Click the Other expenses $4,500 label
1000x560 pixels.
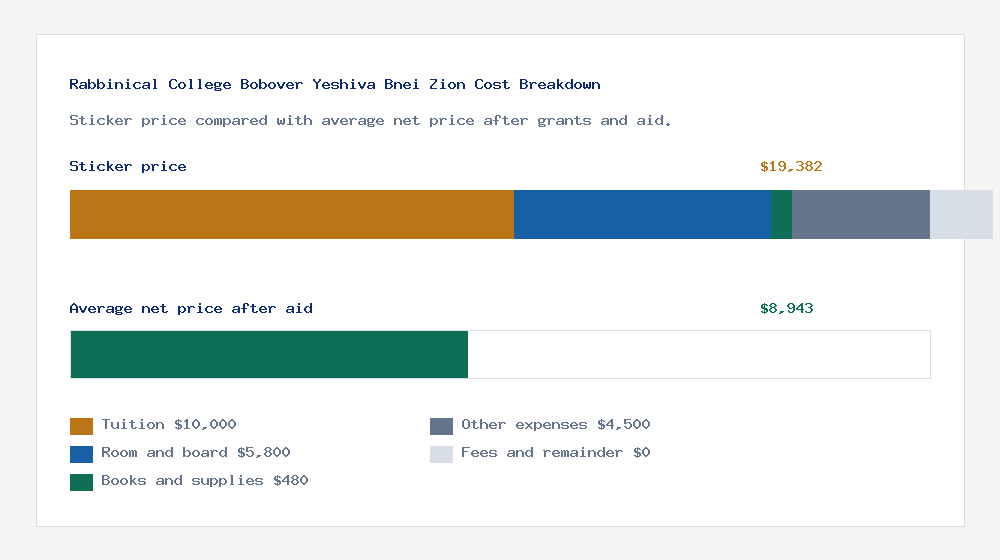click(x=555, y=425)
